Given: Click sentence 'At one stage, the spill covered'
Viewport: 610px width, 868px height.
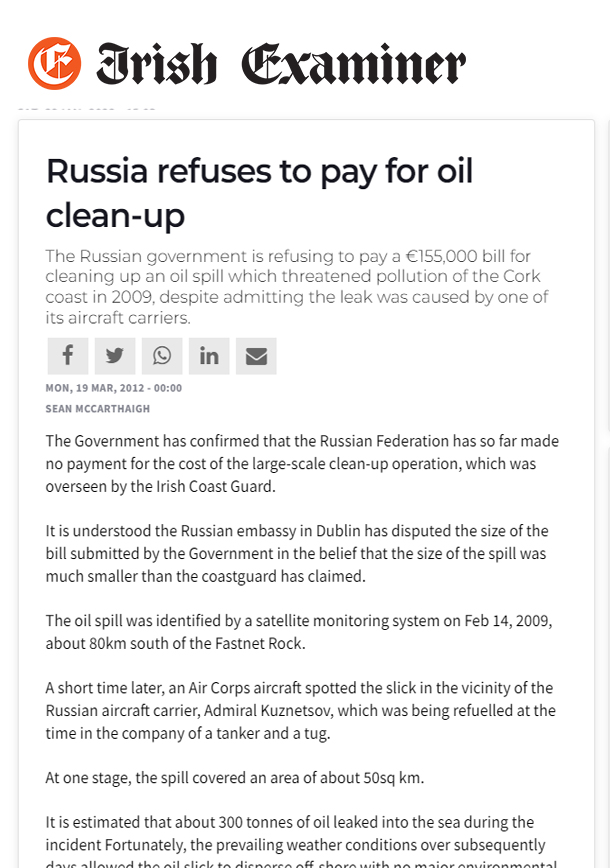Looking at the screenshot, I should [x=235, y=778].
